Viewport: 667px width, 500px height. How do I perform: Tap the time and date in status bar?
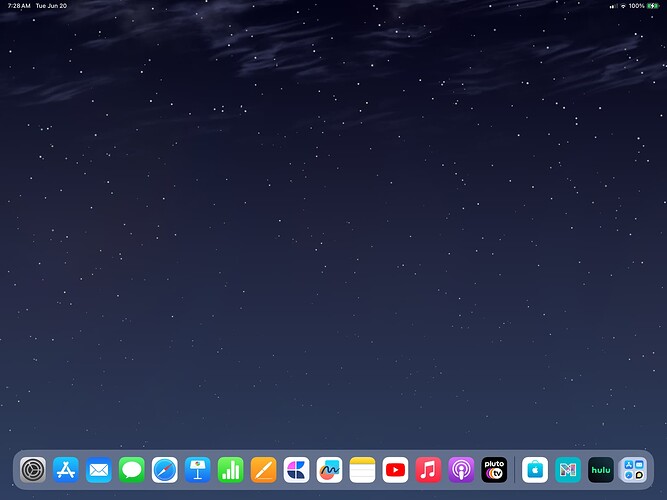[x=37, y=6]
